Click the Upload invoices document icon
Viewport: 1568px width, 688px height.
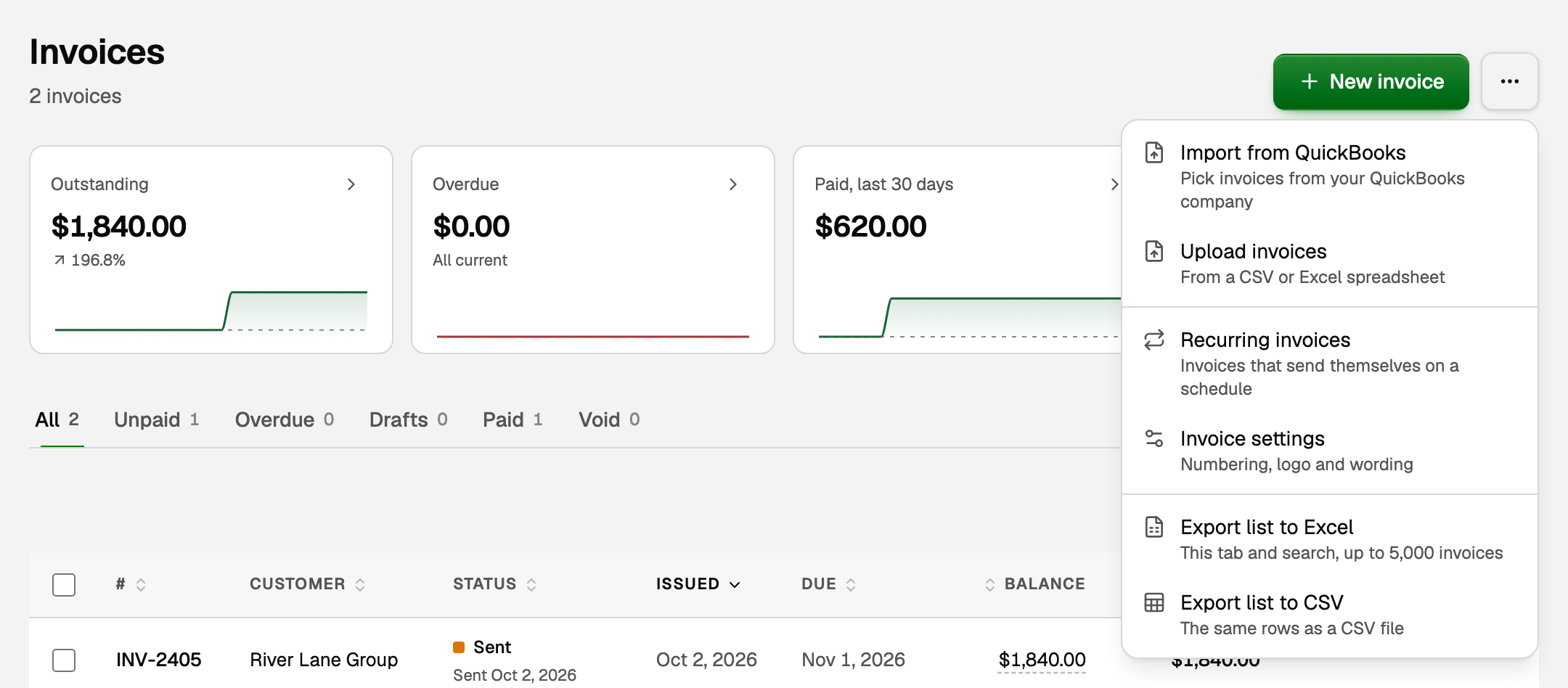click(x=1154, y=251)
